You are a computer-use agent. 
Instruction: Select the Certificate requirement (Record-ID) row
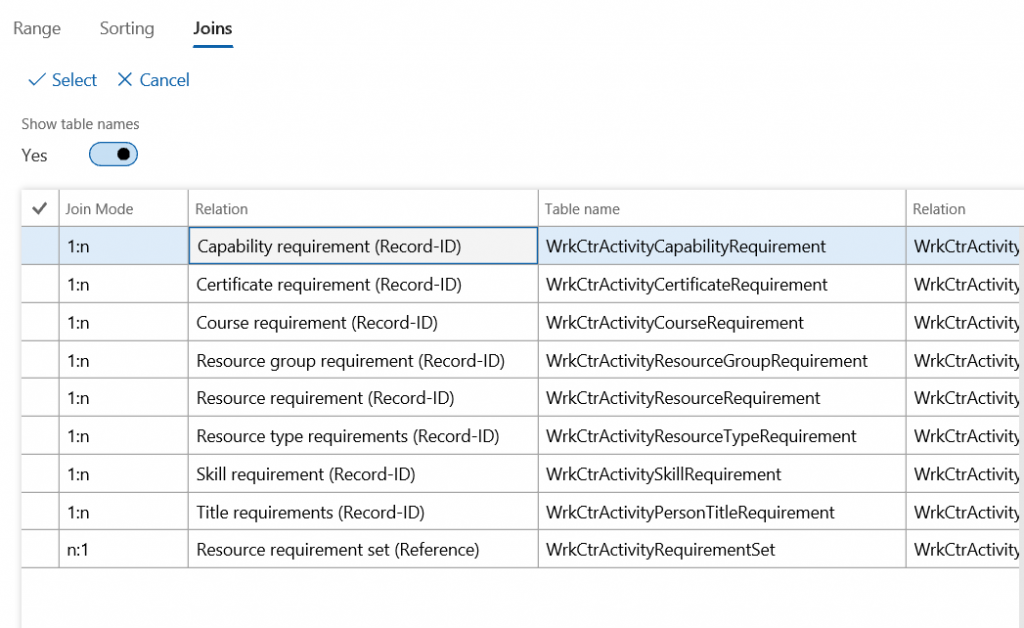(329, 285)
